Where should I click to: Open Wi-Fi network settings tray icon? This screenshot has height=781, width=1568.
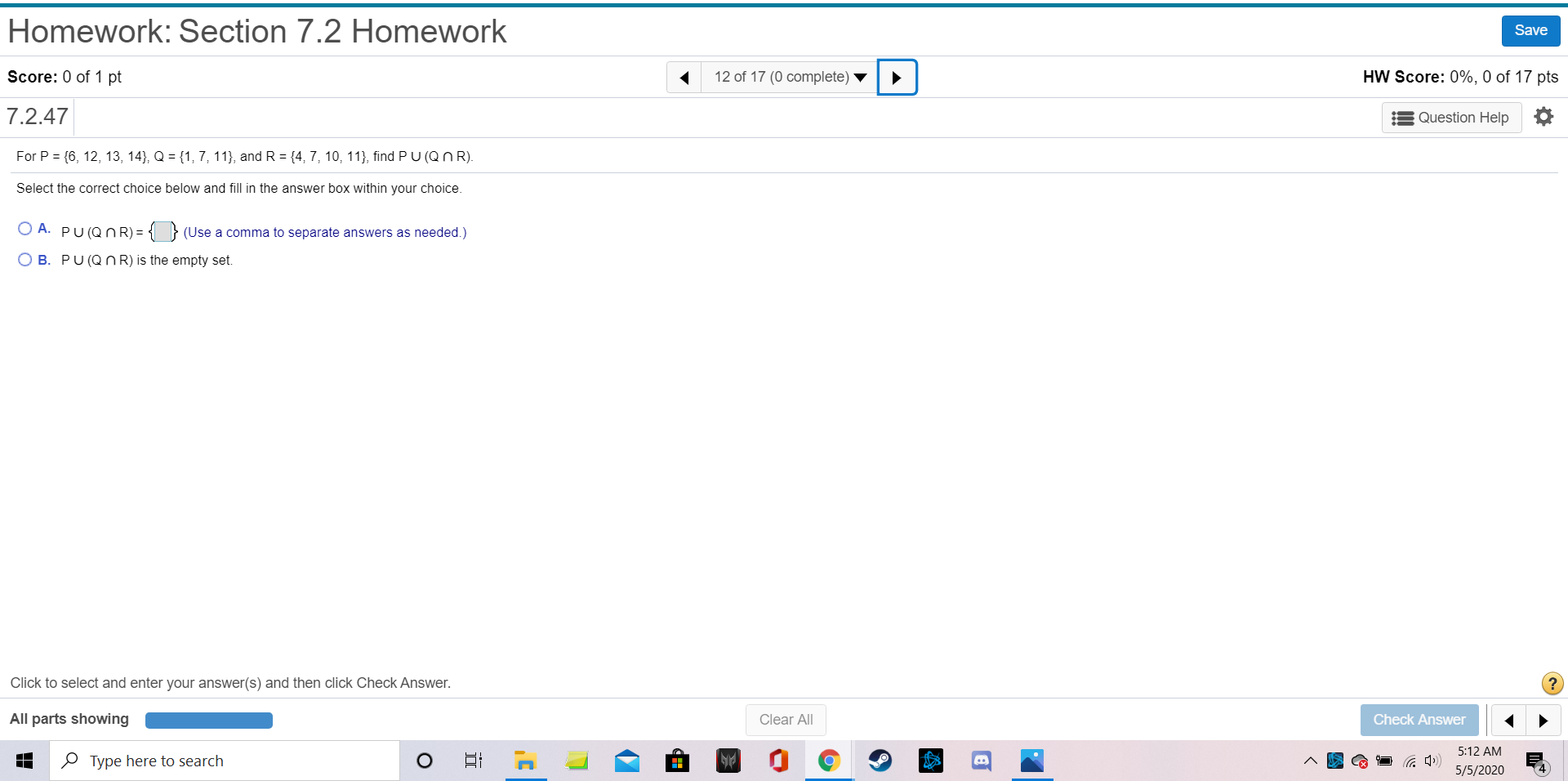[1410, 761]
